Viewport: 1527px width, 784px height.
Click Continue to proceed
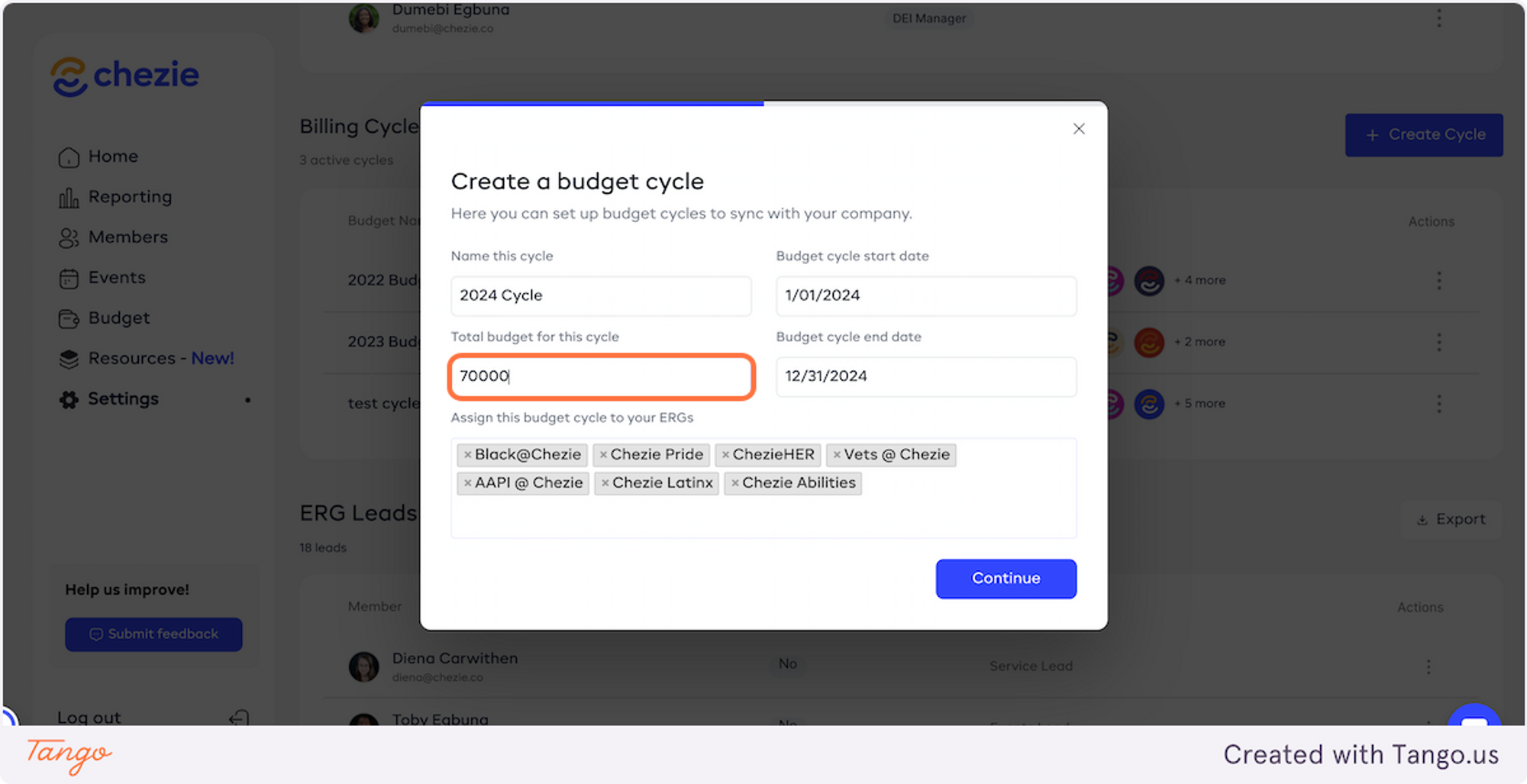tap(1006, 579)
